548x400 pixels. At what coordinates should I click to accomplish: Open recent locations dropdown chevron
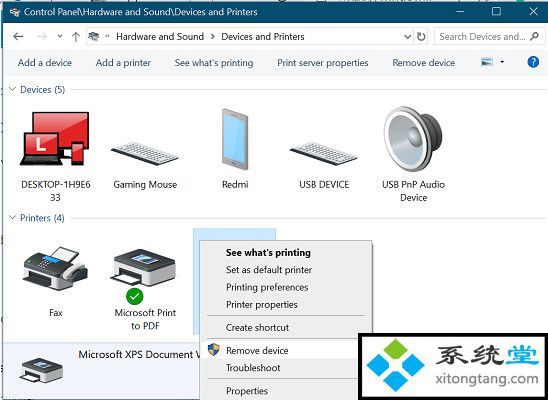tap(60, 36)
